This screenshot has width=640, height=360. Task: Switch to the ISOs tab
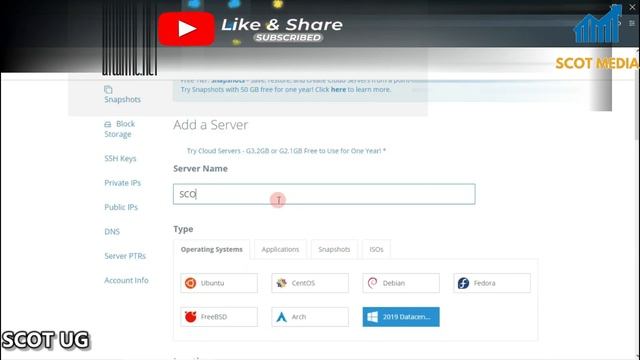tap(376, 249)
